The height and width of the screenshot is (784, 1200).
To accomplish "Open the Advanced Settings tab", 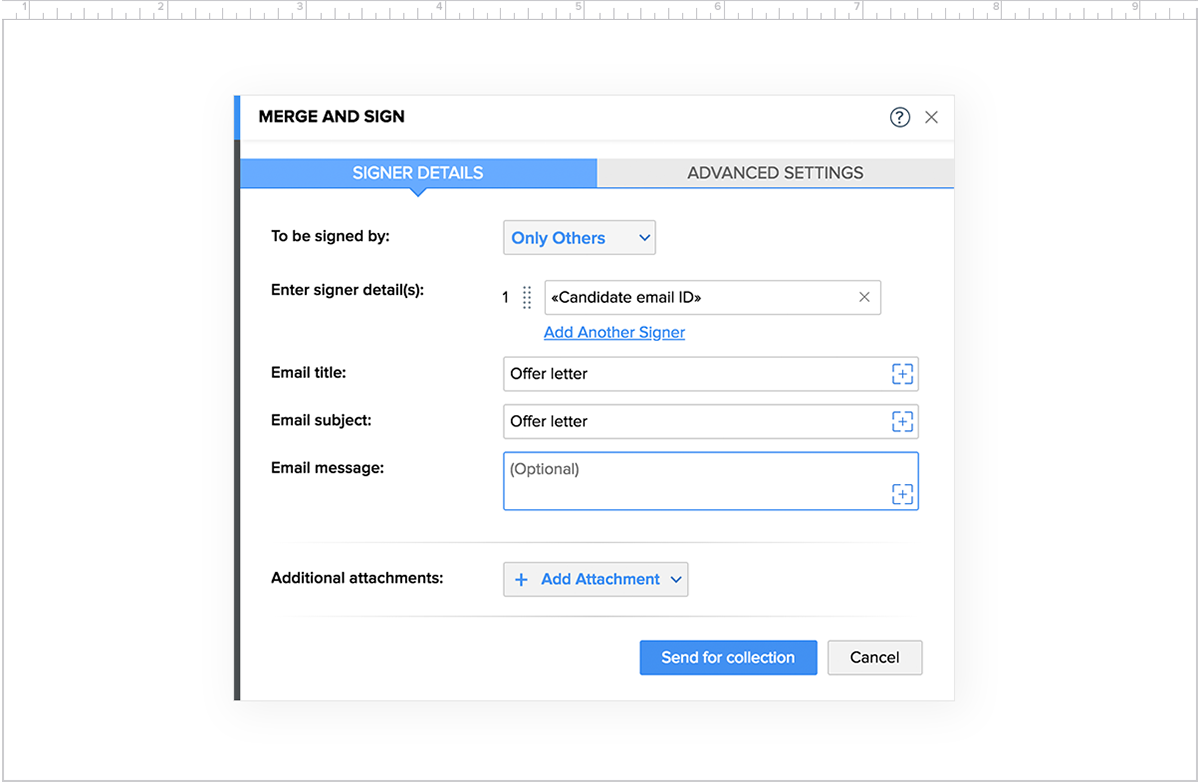I will [775, 173].
